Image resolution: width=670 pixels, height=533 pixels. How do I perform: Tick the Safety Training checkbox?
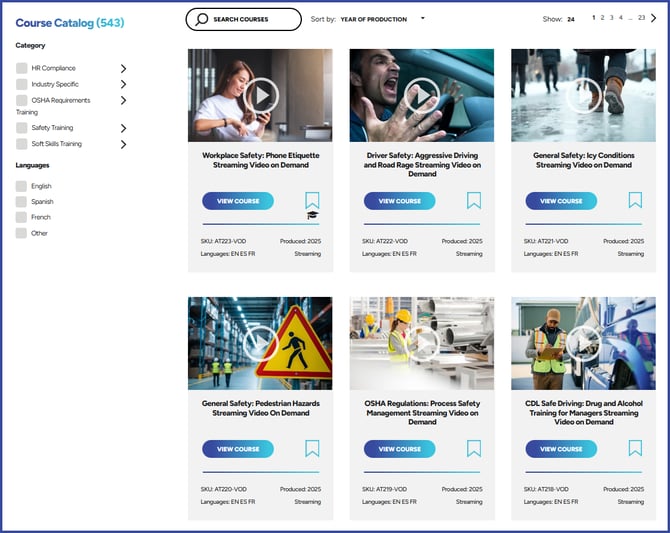pyautogui.click(x=21, y=128)
